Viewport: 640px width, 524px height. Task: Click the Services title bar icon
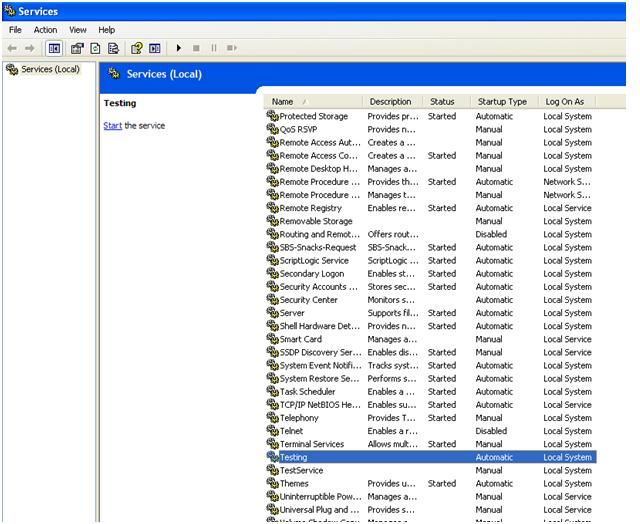[x=10, y=11]
